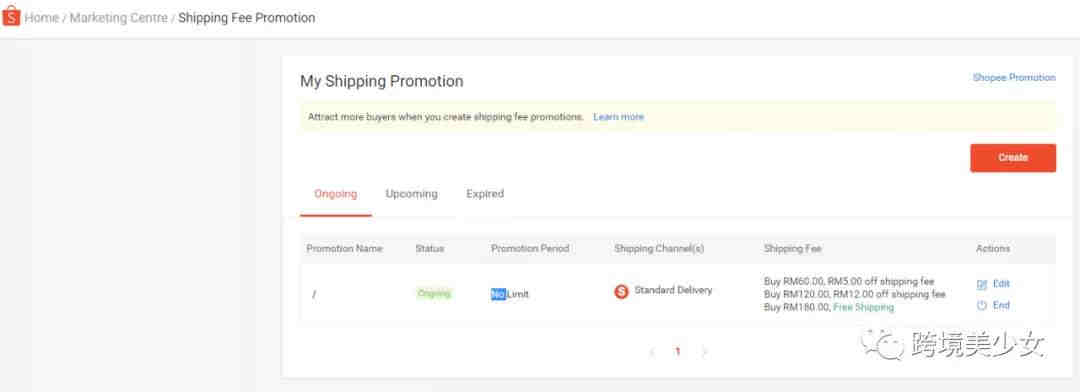Go to previous page arrow

coord(652,351)
